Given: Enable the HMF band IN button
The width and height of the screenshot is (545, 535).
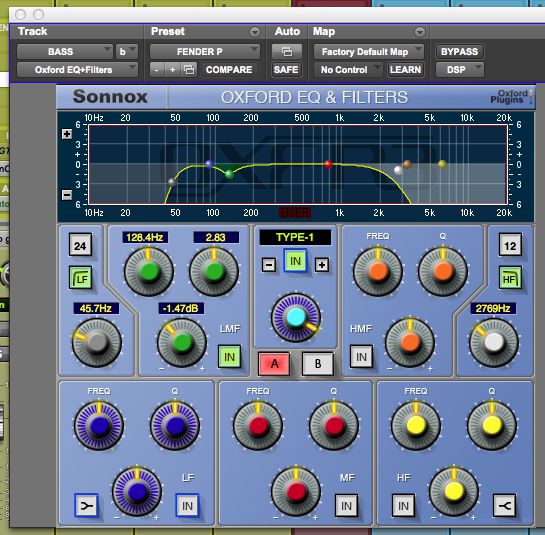Looking at the screenshot, I should 361,357.
